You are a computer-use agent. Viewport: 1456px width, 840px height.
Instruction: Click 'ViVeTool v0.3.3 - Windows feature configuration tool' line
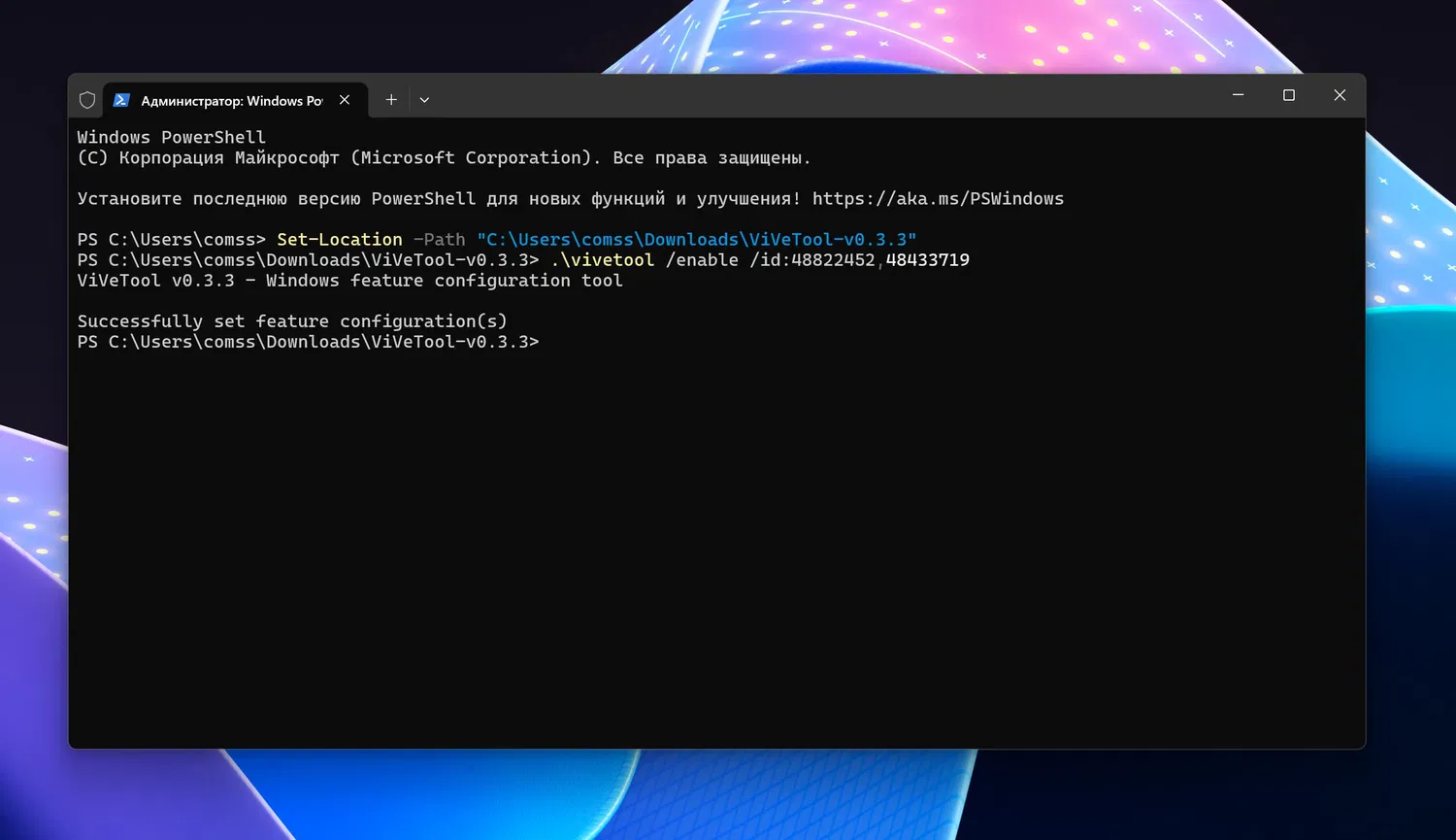pos(350,281)
